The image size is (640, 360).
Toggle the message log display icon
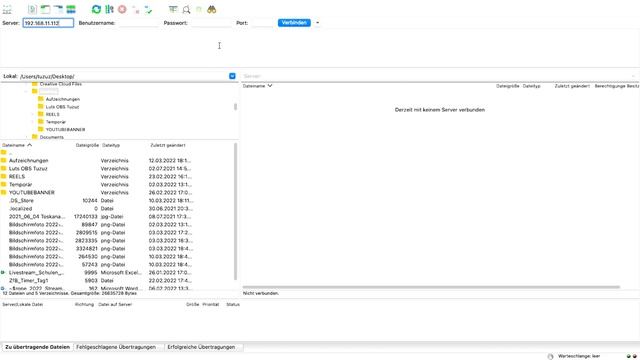pos(32,9)
